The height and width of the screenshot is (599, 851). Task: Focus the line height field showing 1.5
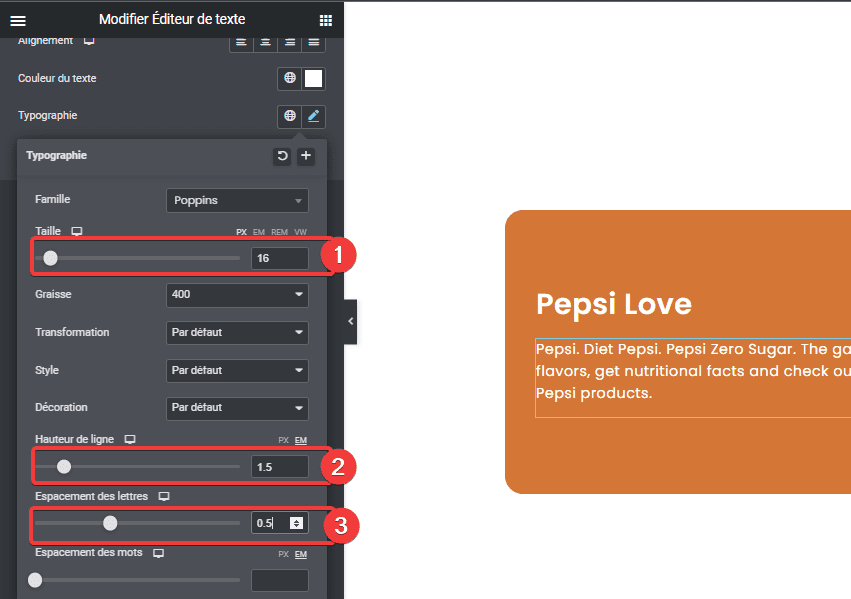pyautogui.click(x=280, y=467)
